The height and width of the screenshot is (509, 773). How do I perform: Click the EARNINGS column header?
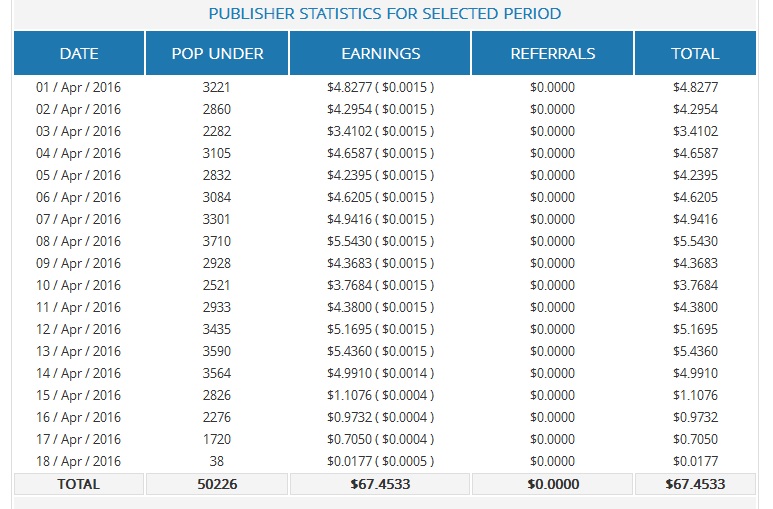[x=380, y=54]
